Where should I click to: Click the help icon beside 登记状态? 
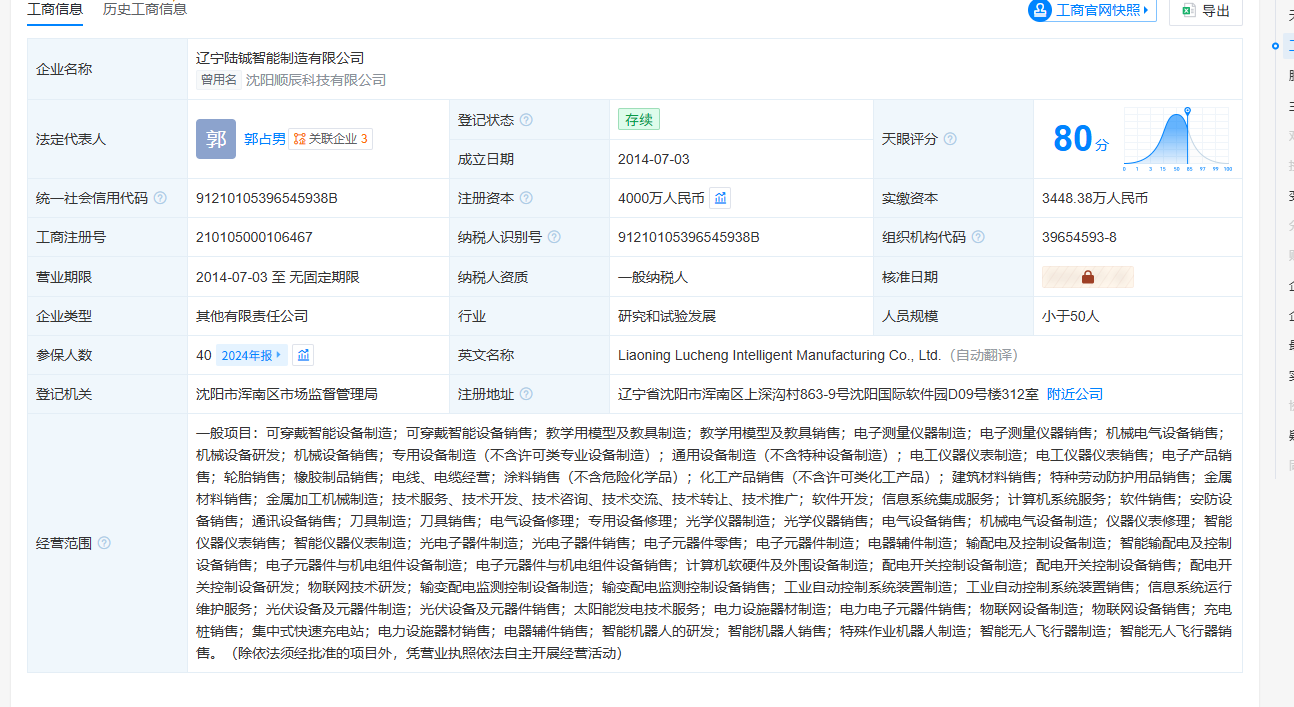point(526,120)
